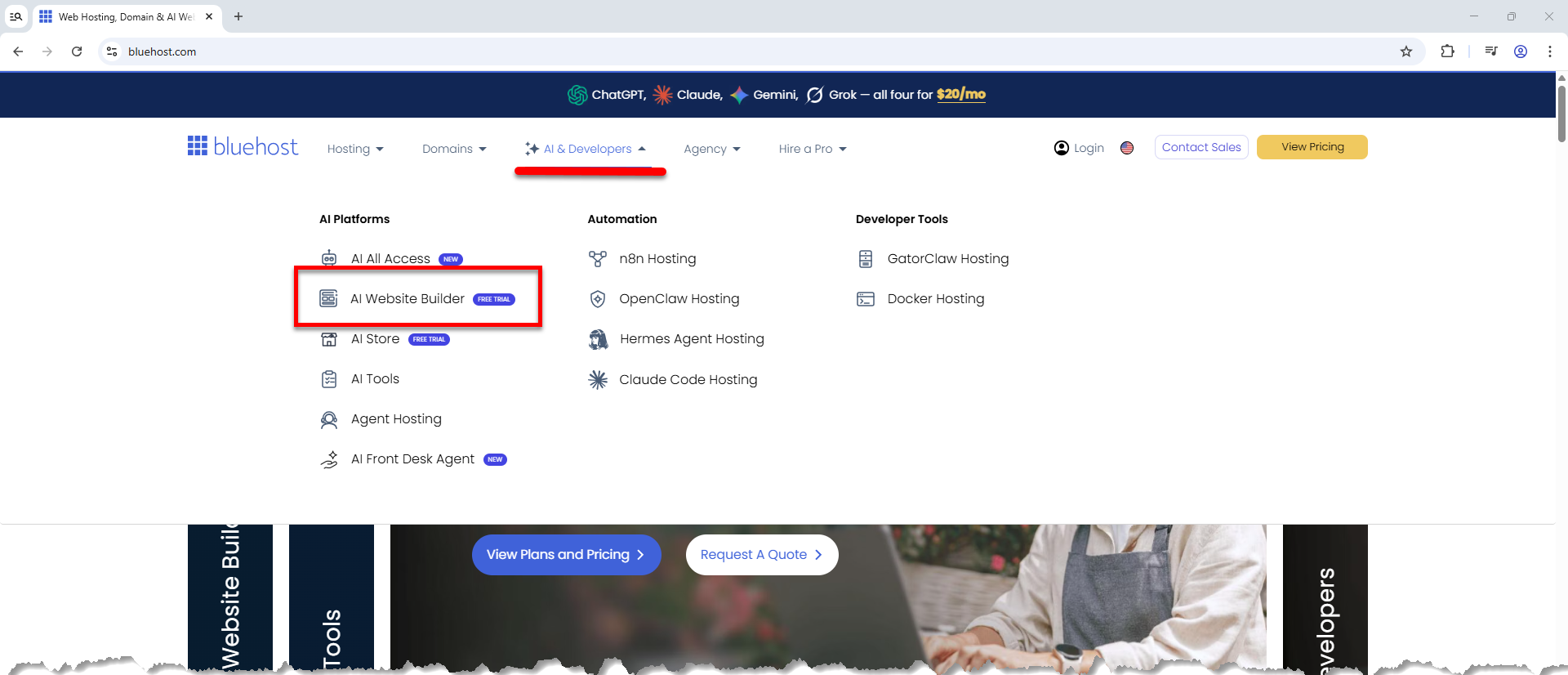
Task: Click the page vertical scrollbar
Action: tap(1561, 114)
